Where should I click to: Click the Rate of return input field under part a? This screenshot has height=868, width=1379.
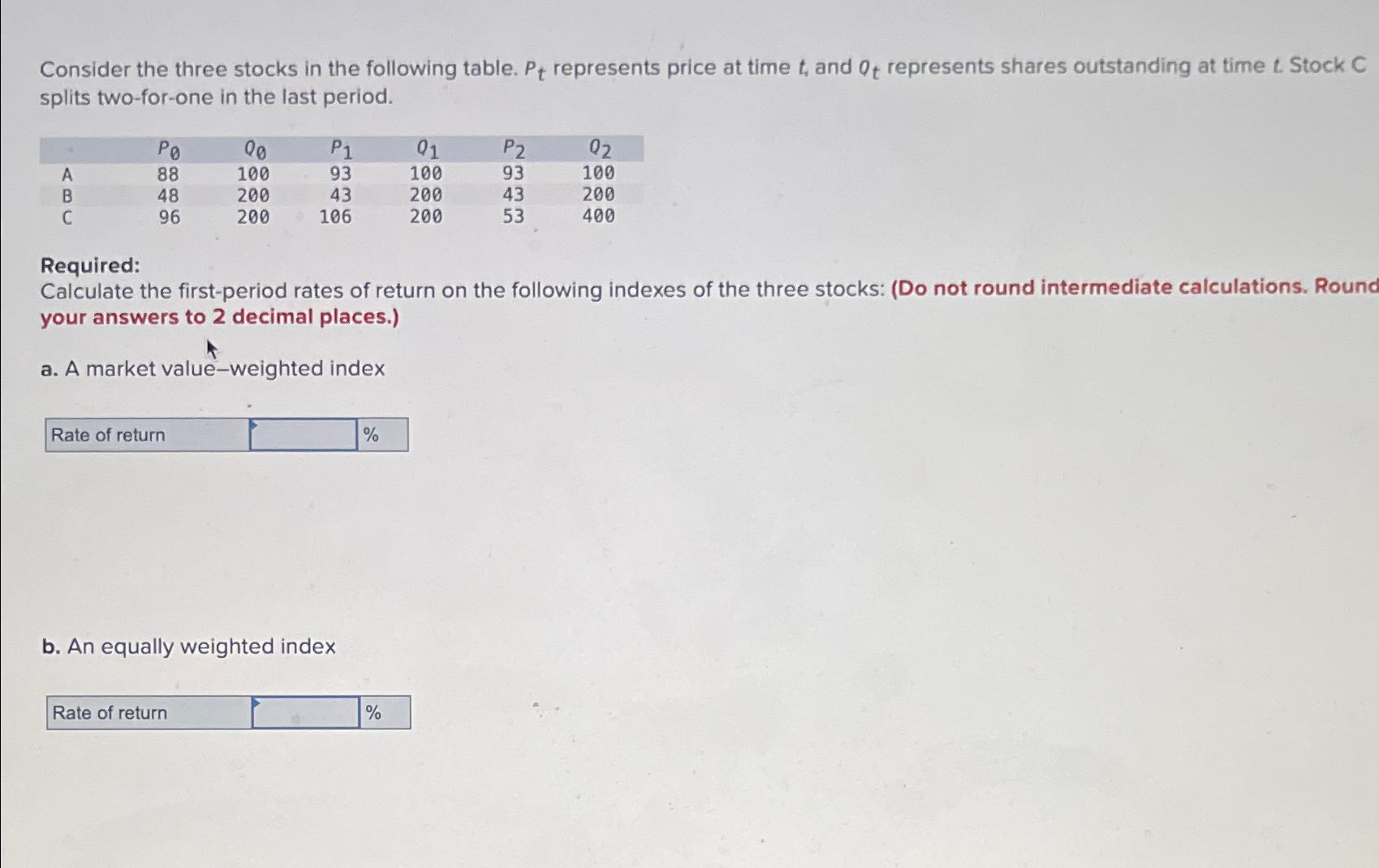click(x=302, y=435)
